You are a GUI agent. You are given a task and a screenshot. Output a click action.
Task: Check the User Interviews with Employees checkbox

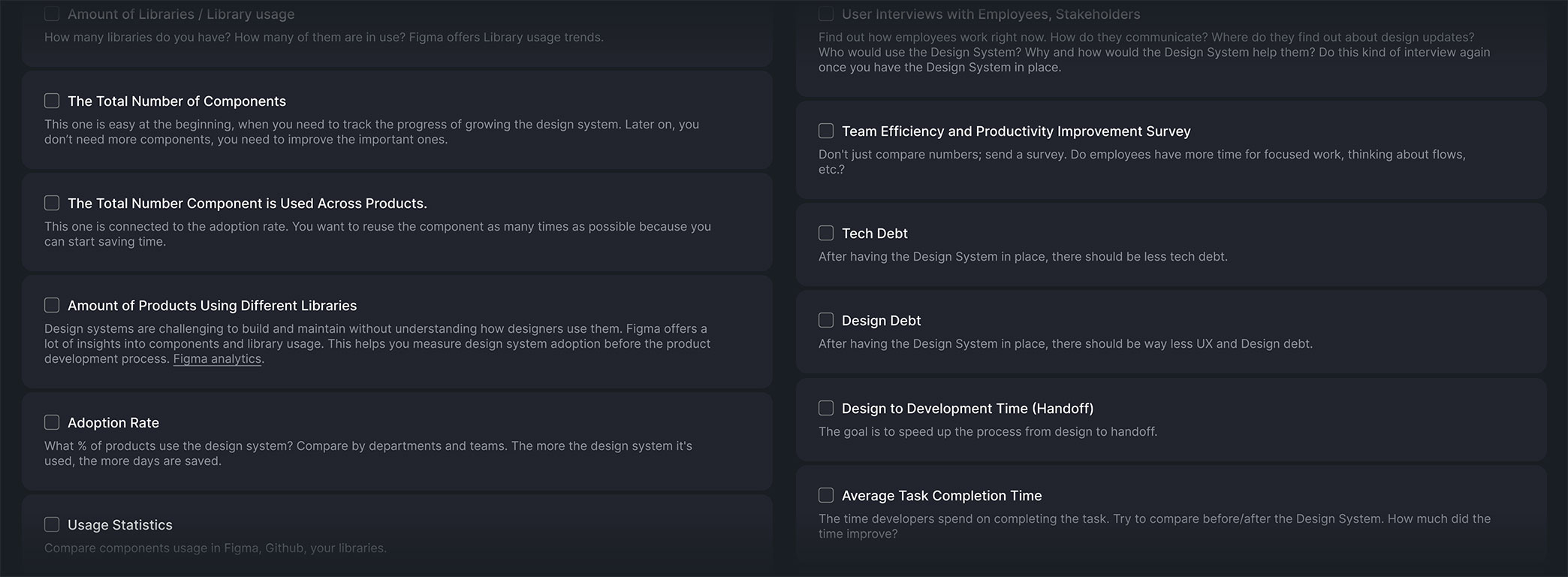pos(826,14)
